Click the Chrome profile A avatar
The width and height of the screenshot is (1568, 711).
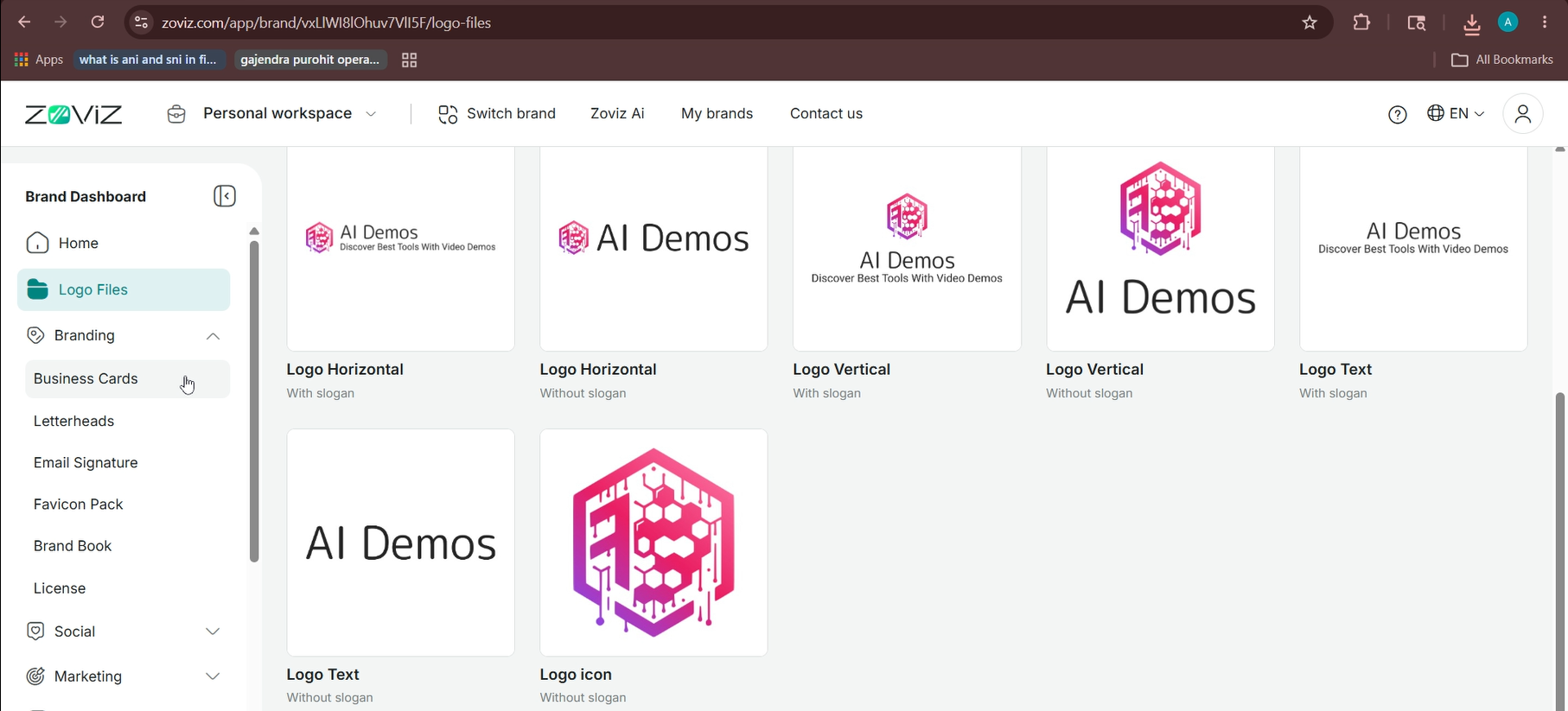pyautogui.click(x=1508, y=22)
